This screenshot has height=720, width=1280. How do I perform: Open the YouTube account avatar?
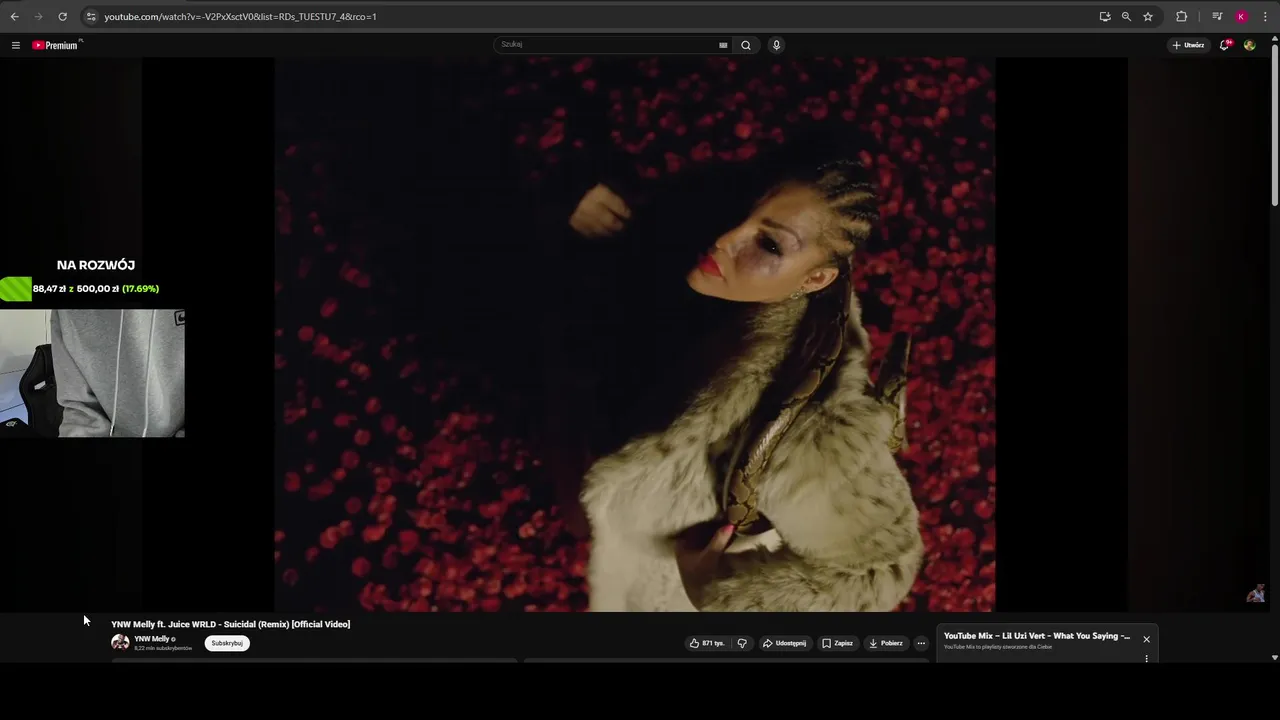[x=1249, y=45]
